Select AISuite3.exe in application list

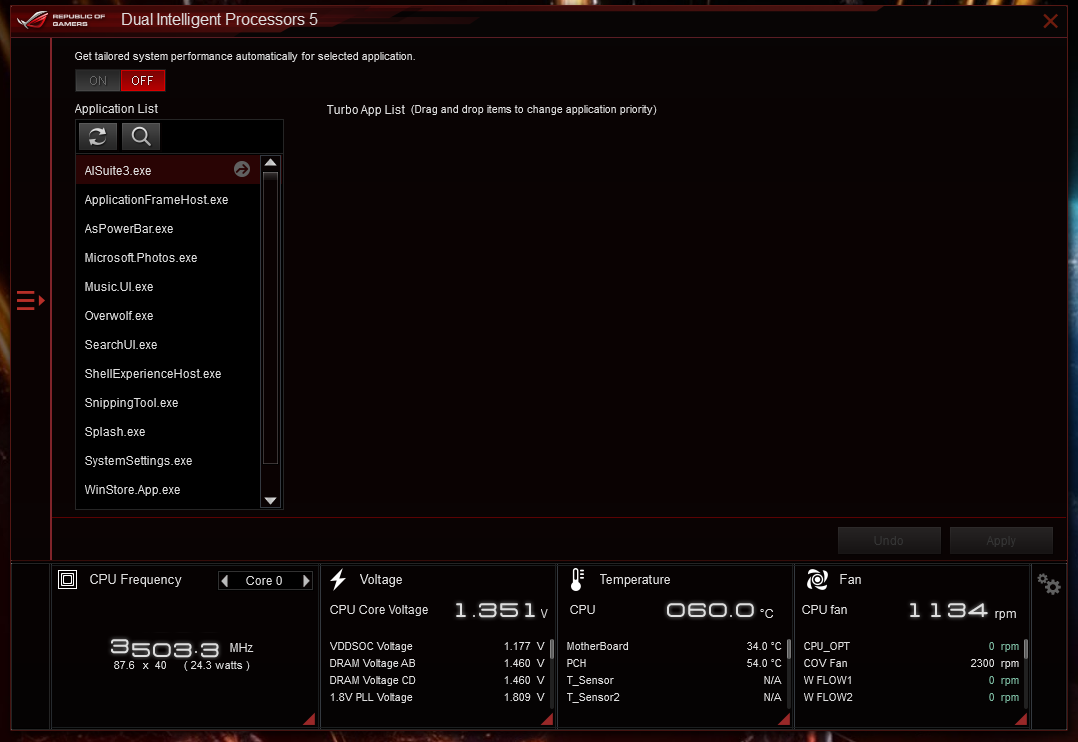coord(168,171)
